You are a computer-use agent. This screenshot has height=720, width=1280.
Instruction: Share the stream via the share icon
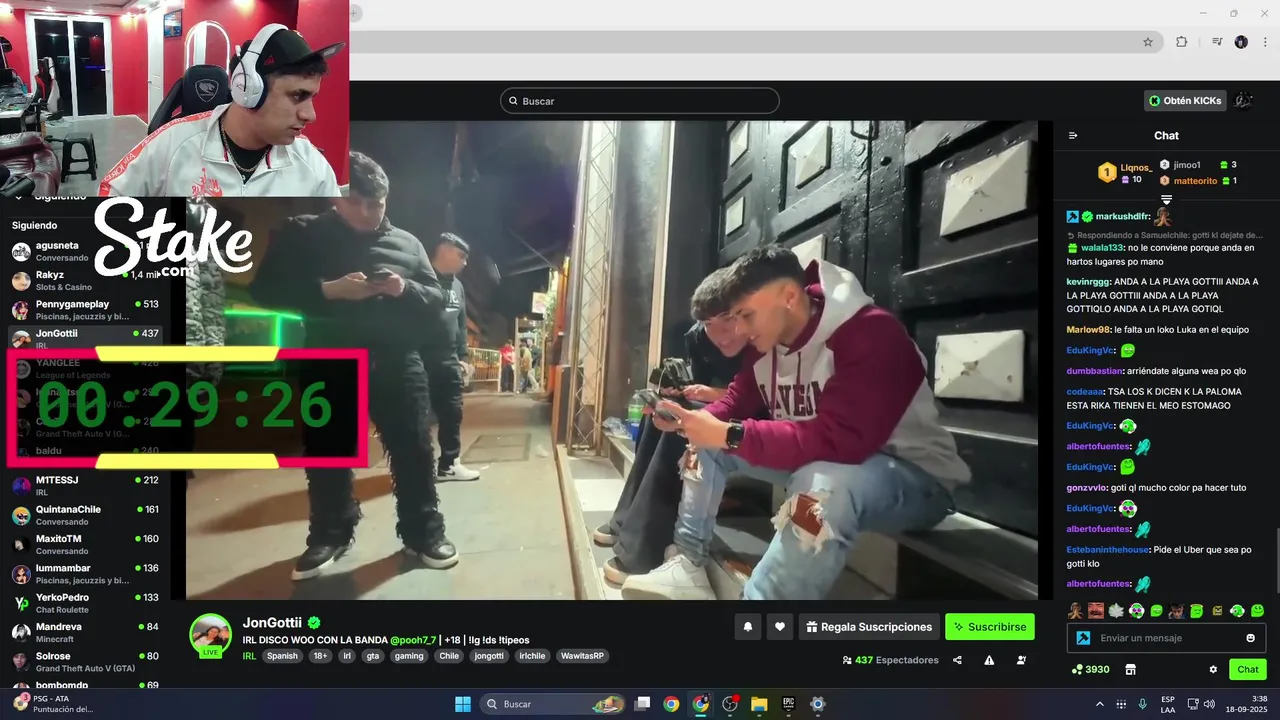(958, 660)
